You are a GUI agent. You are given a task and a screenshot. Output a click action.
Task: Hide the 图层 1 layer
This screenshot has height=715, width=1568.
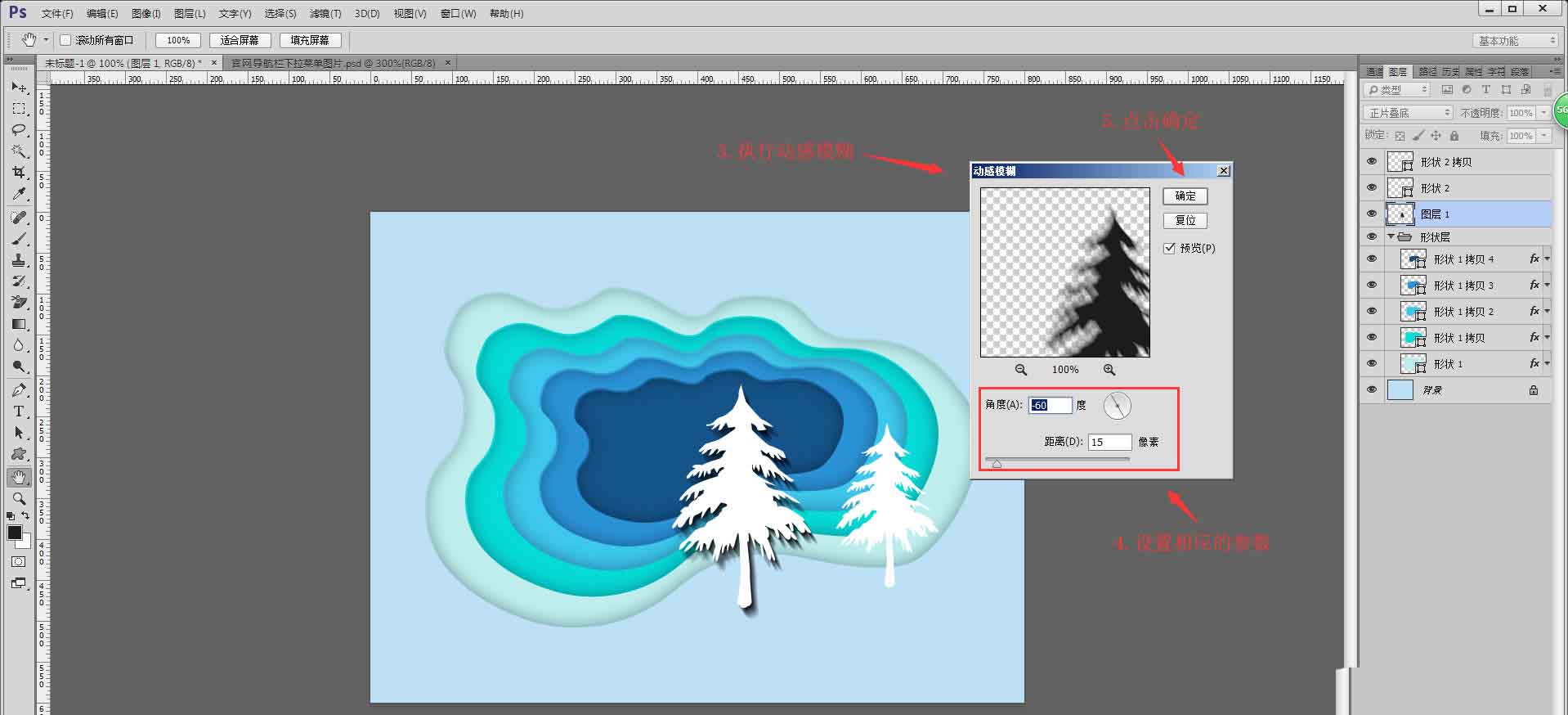click(1372, 214)
